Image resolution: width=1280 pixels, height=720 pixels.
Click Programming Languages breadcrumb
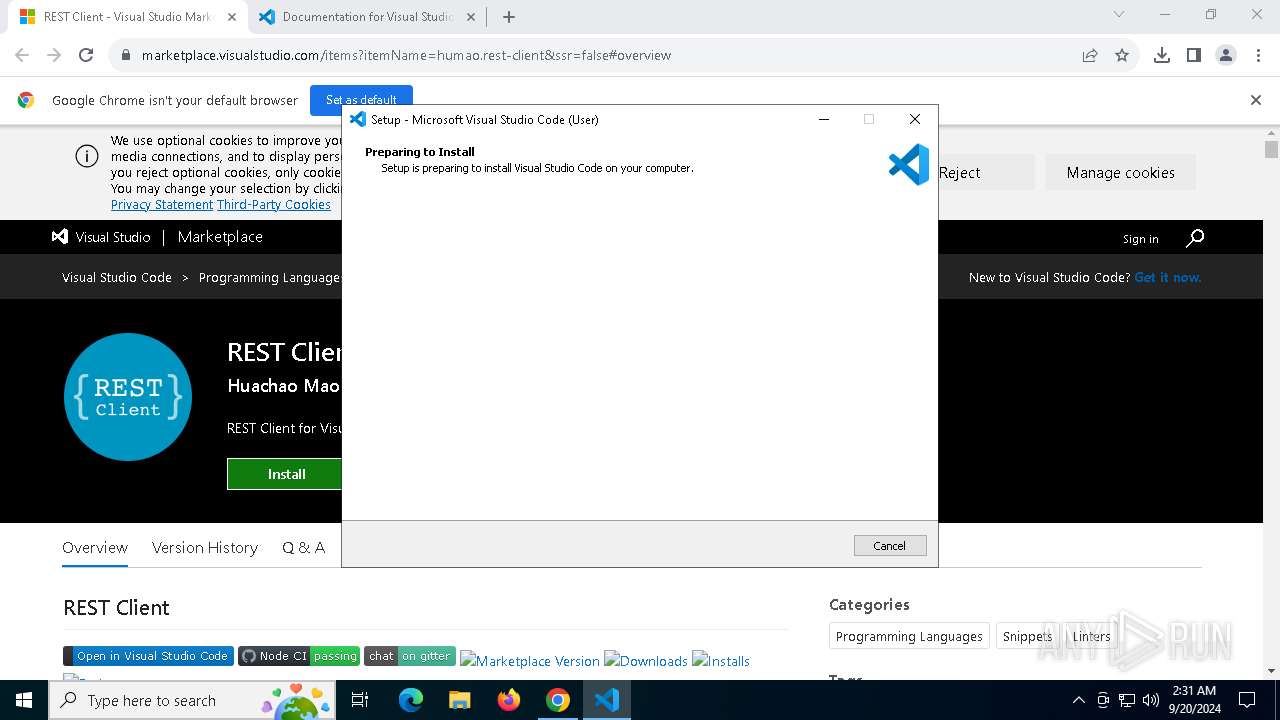click(270, 277)
